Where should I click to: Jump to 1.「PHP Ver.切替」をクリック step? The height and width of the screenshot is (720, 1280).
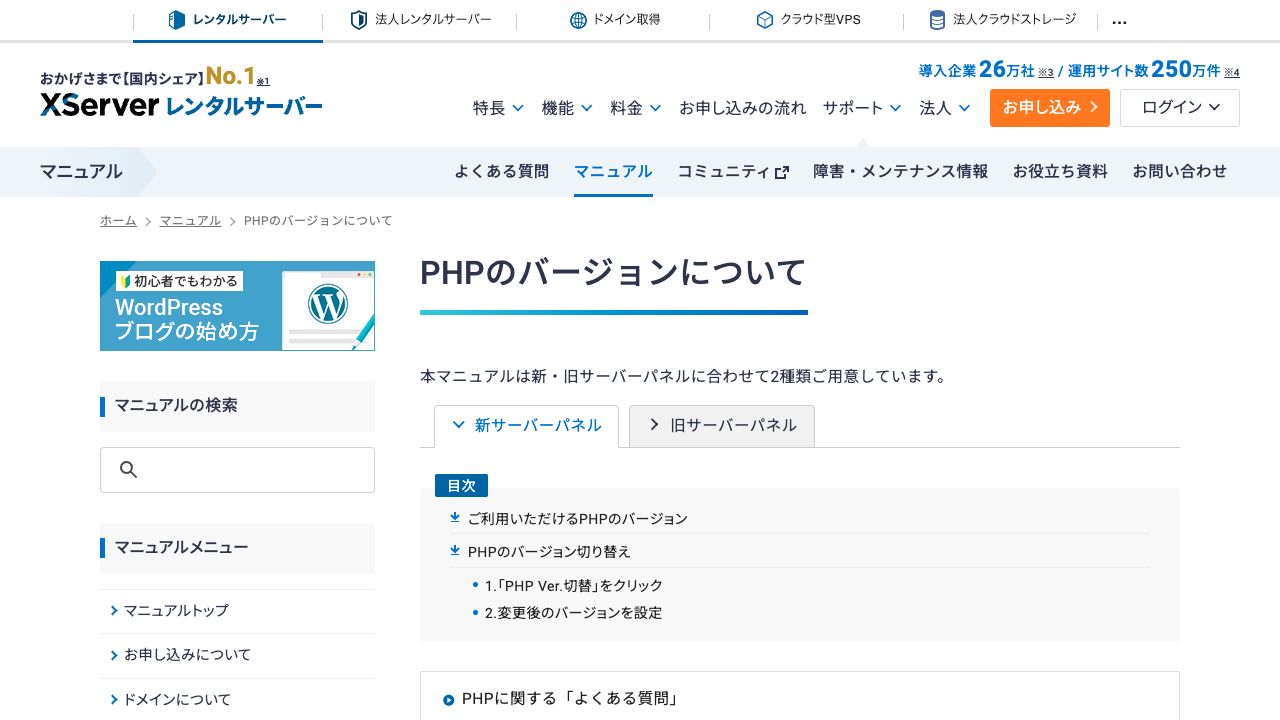click(574, 586)
